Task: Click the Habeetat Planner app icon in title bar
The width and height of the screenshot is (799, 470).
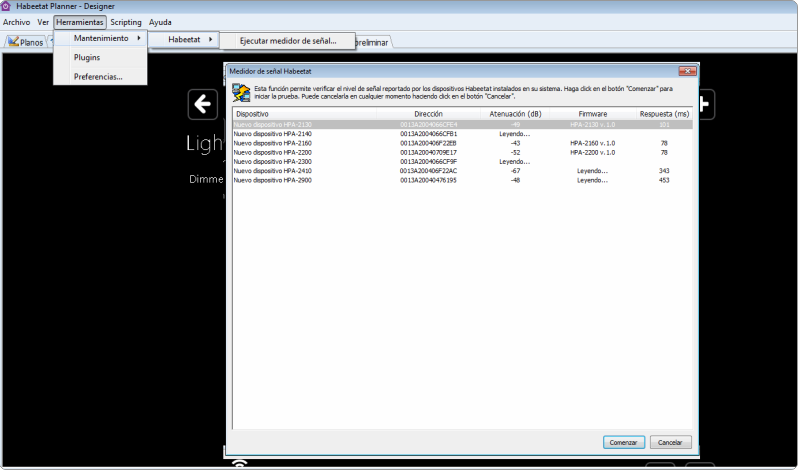Action: [6, 6]
